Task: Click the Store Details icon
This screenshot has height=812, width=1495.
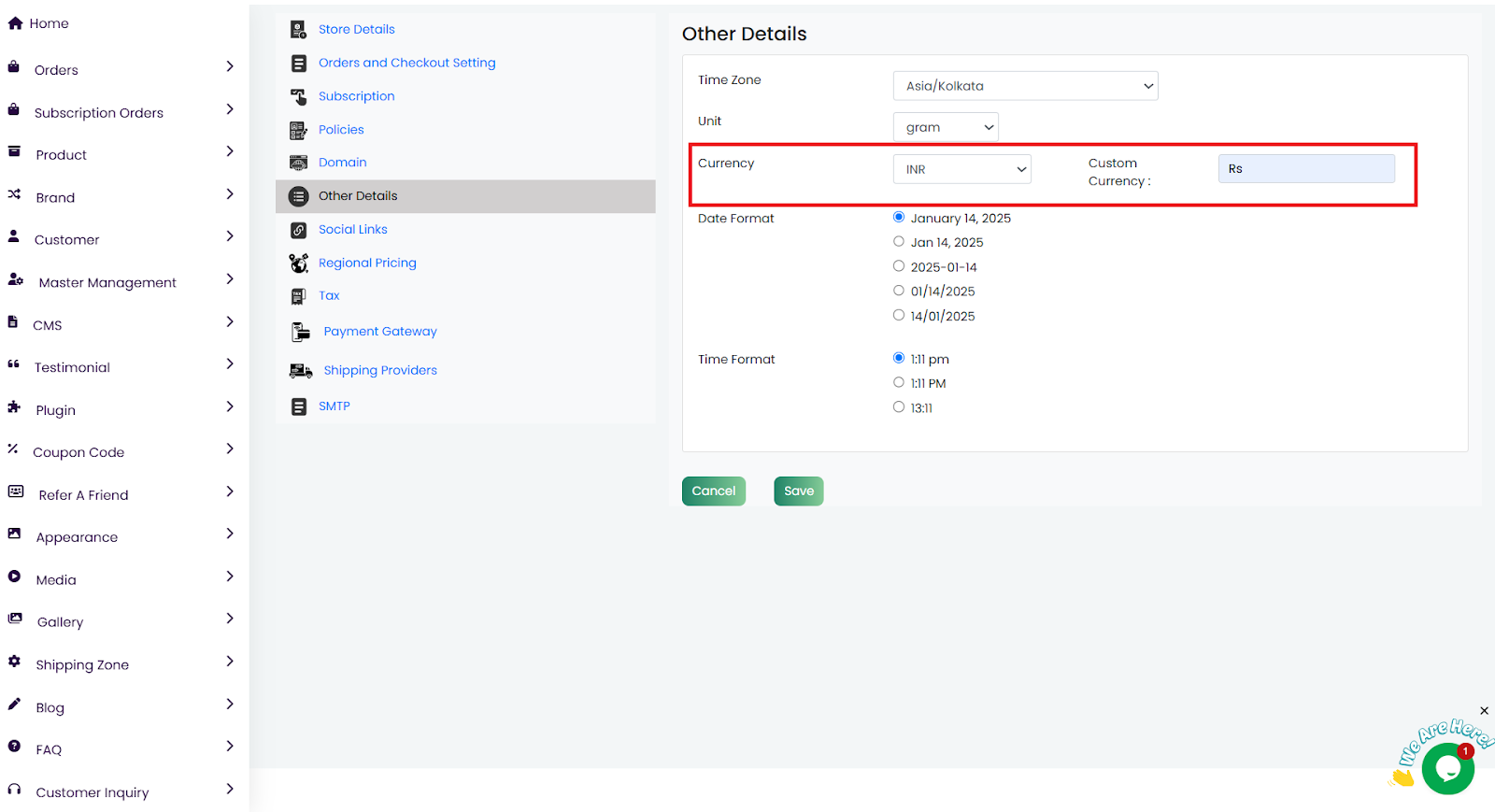Action: tap(298, 30)
